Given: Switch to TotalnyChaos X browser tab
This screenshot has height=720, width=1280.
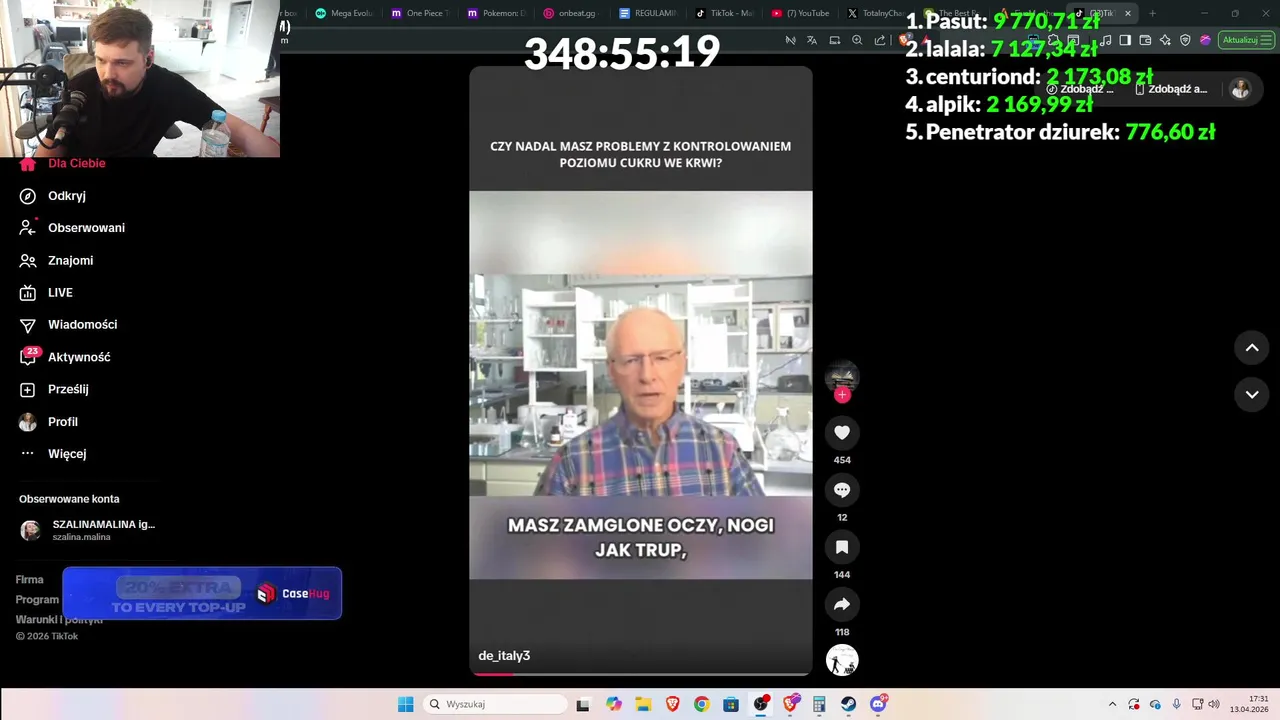Looking at the screenshot, I should [876, 13].
